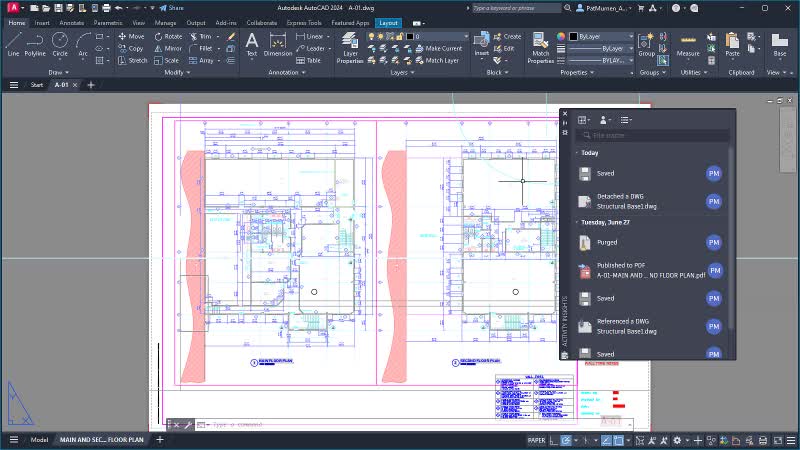Toggle object snap tracking in status bar

[x=606, y=440]
